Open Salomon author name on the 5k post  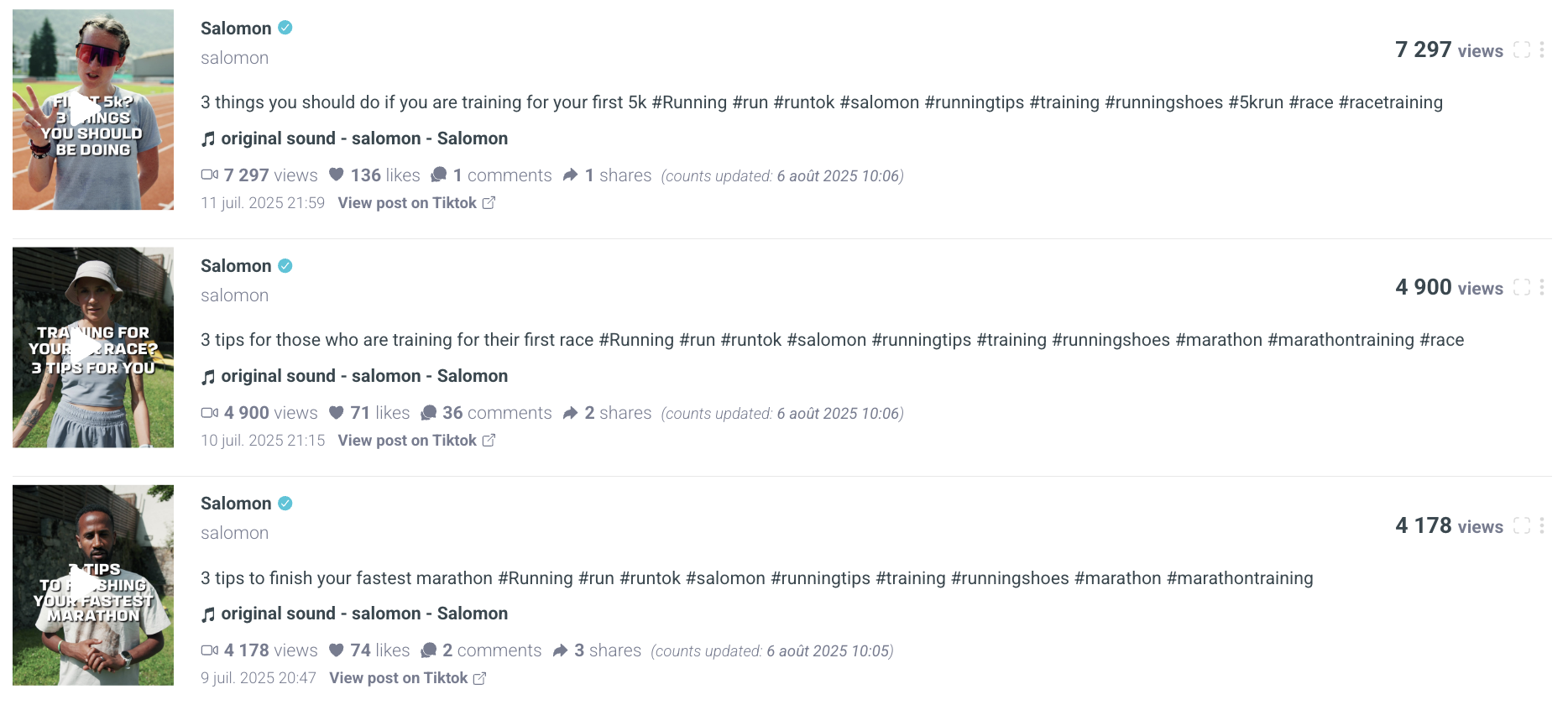(236, 28)
